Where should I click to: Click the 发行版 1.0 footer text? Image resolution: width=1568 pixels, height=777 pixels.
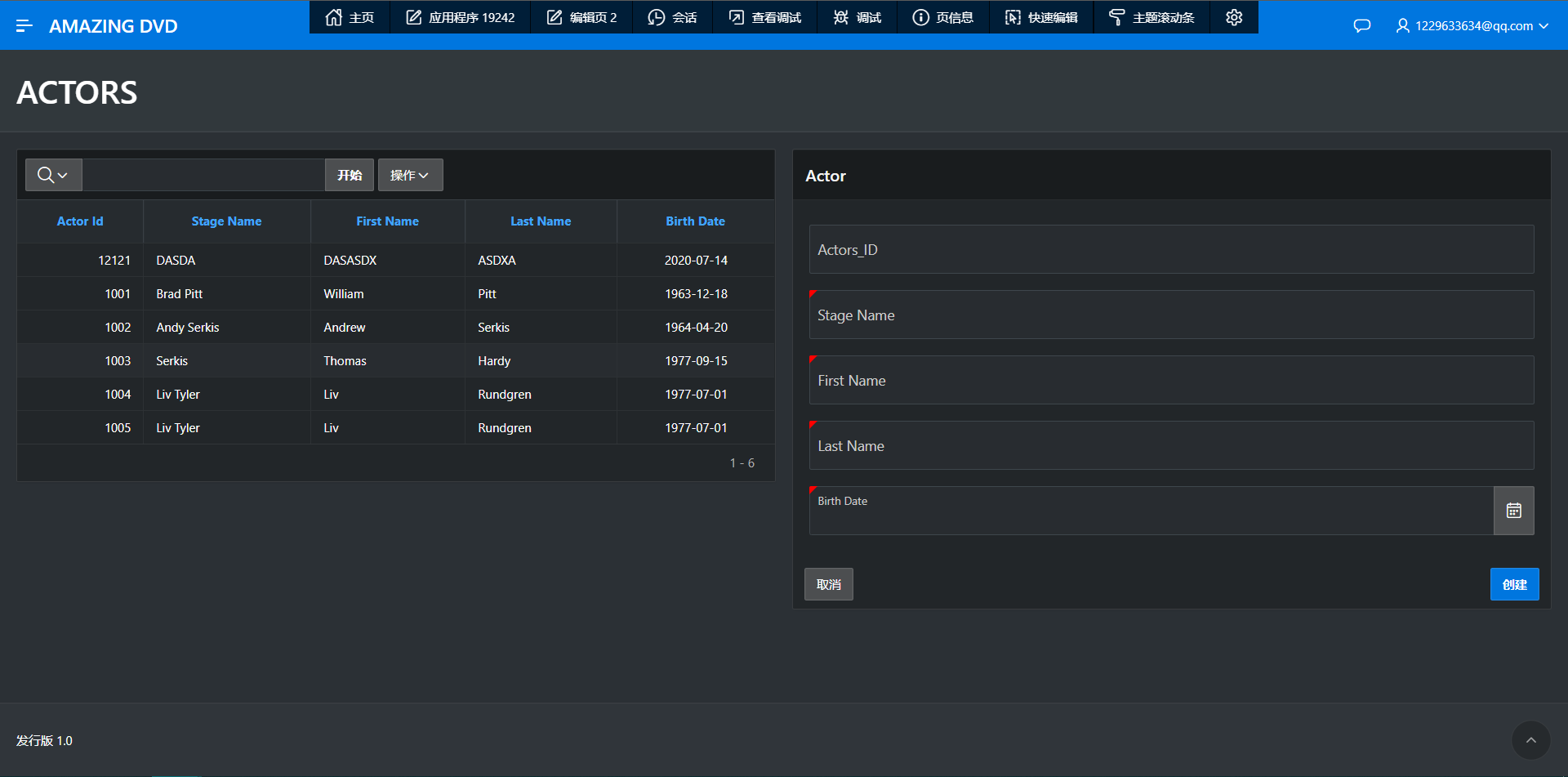pos(44,740)
